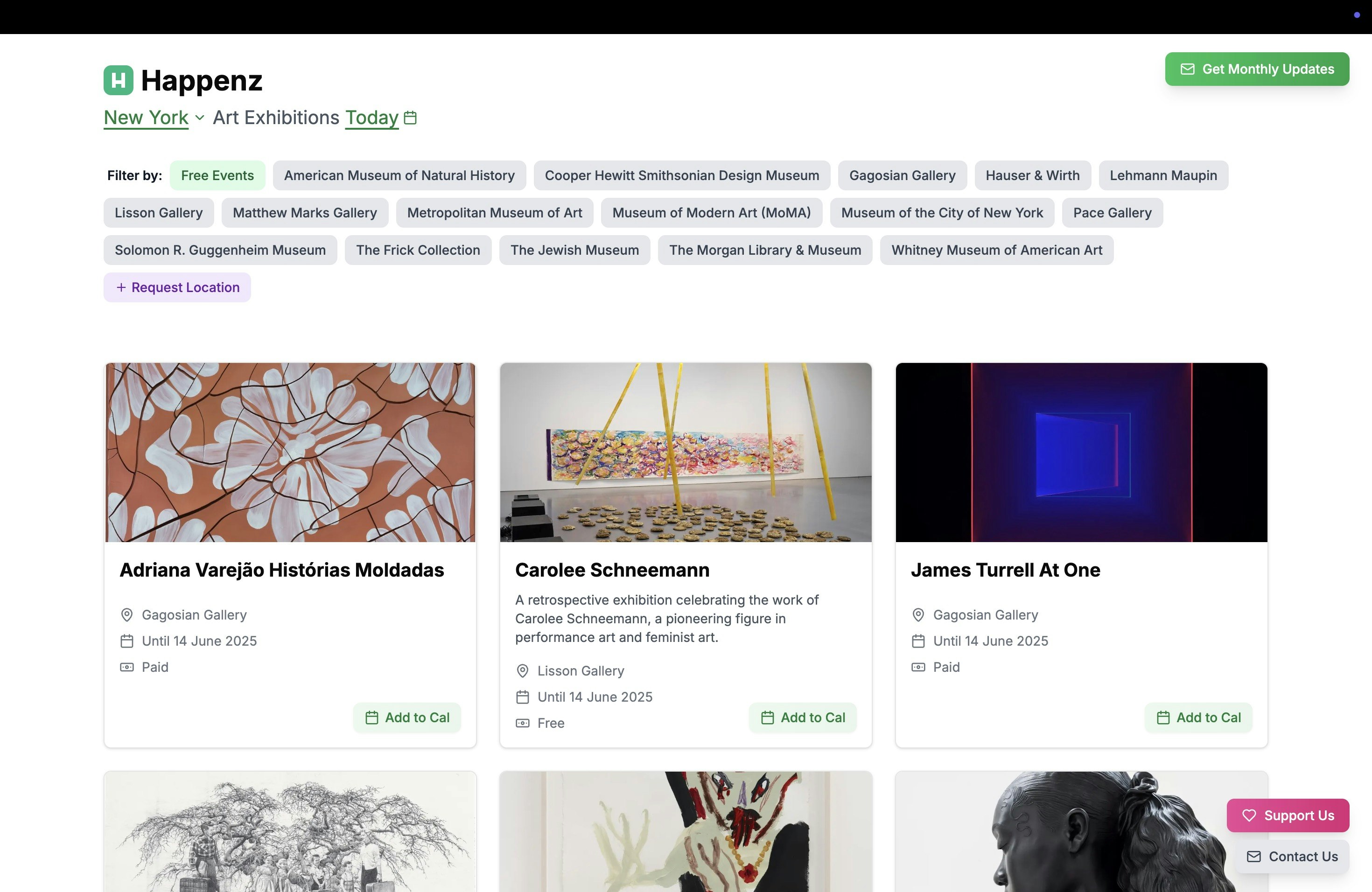This screenshot has height=892, width=1372.
Task: Choose Solomon R. Guggenheim Museum filter
Action: click(220, 250)
